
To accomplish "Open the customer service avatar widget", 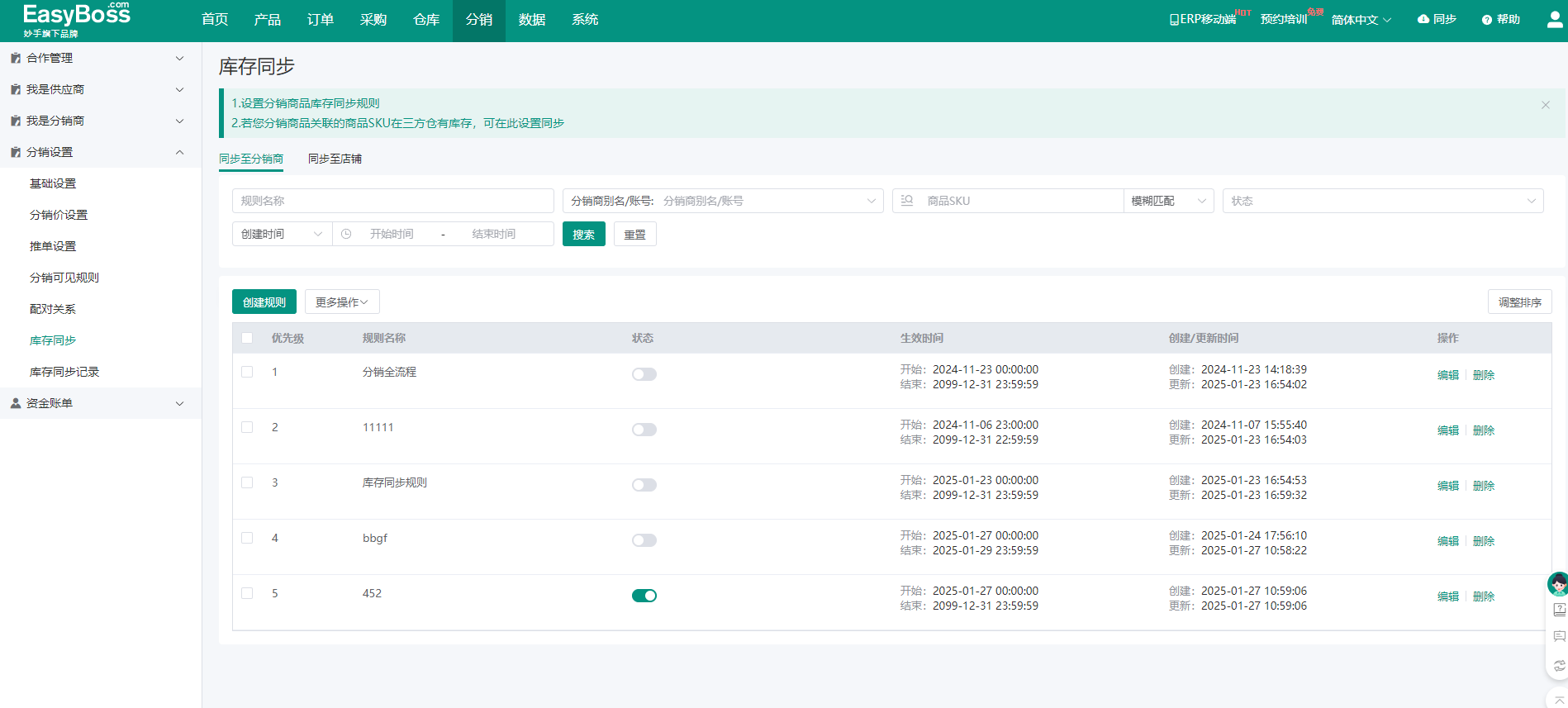I will tap(1558, 584).
